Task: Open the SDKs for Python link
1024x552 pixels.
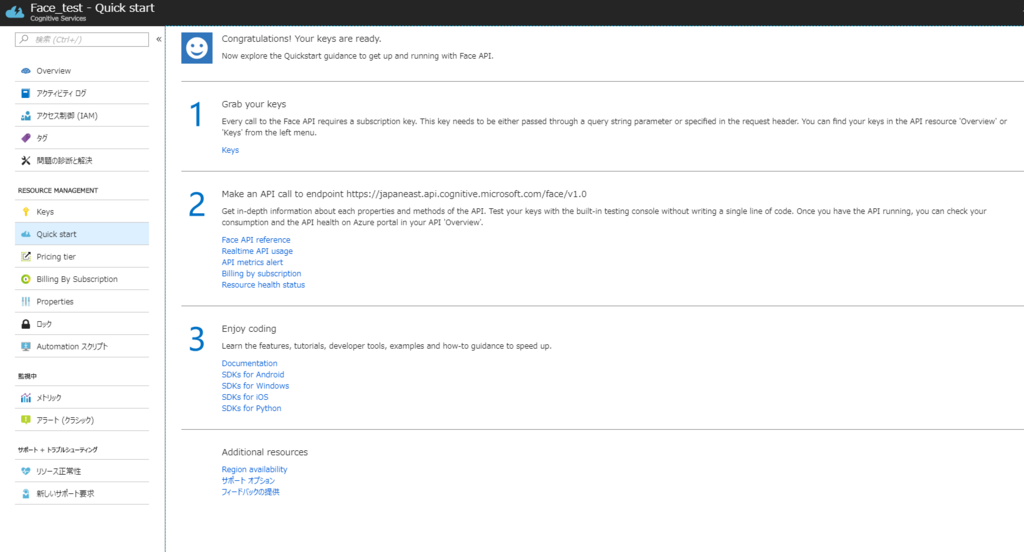Action: [251, 408]
